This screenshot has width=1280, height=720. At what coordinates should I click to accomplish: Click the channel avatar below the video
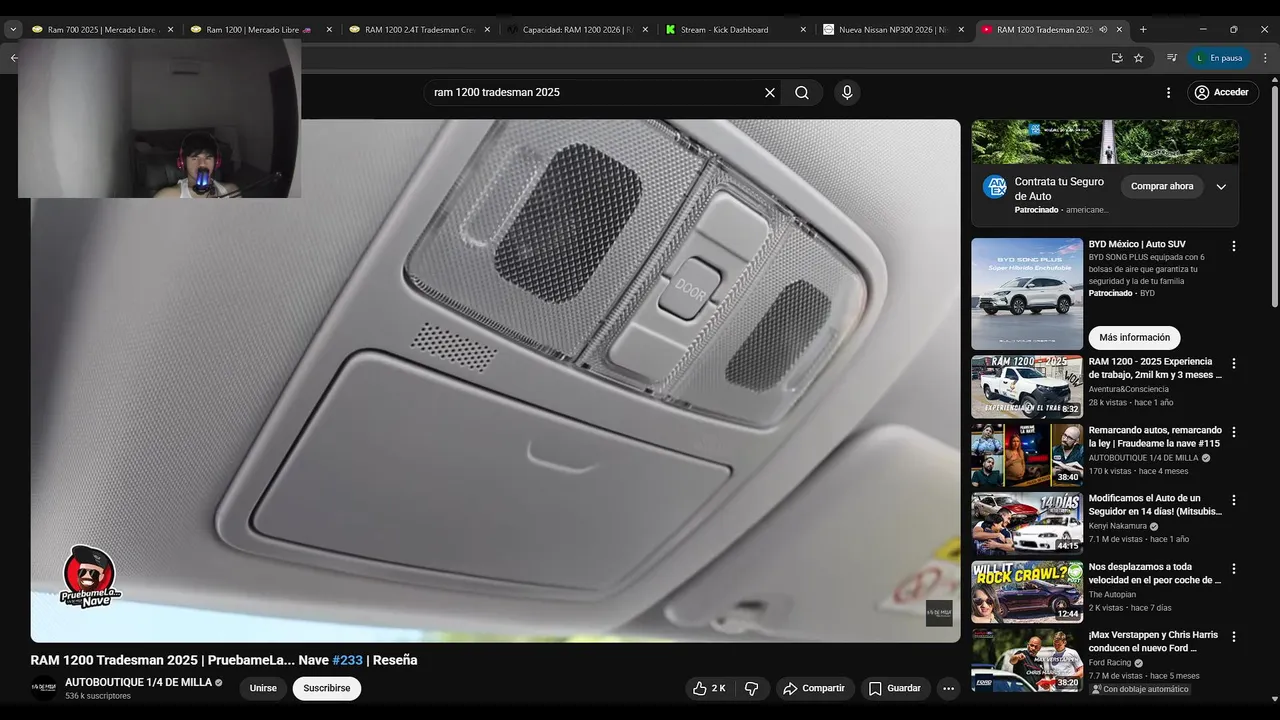click(x=44, y=688)
